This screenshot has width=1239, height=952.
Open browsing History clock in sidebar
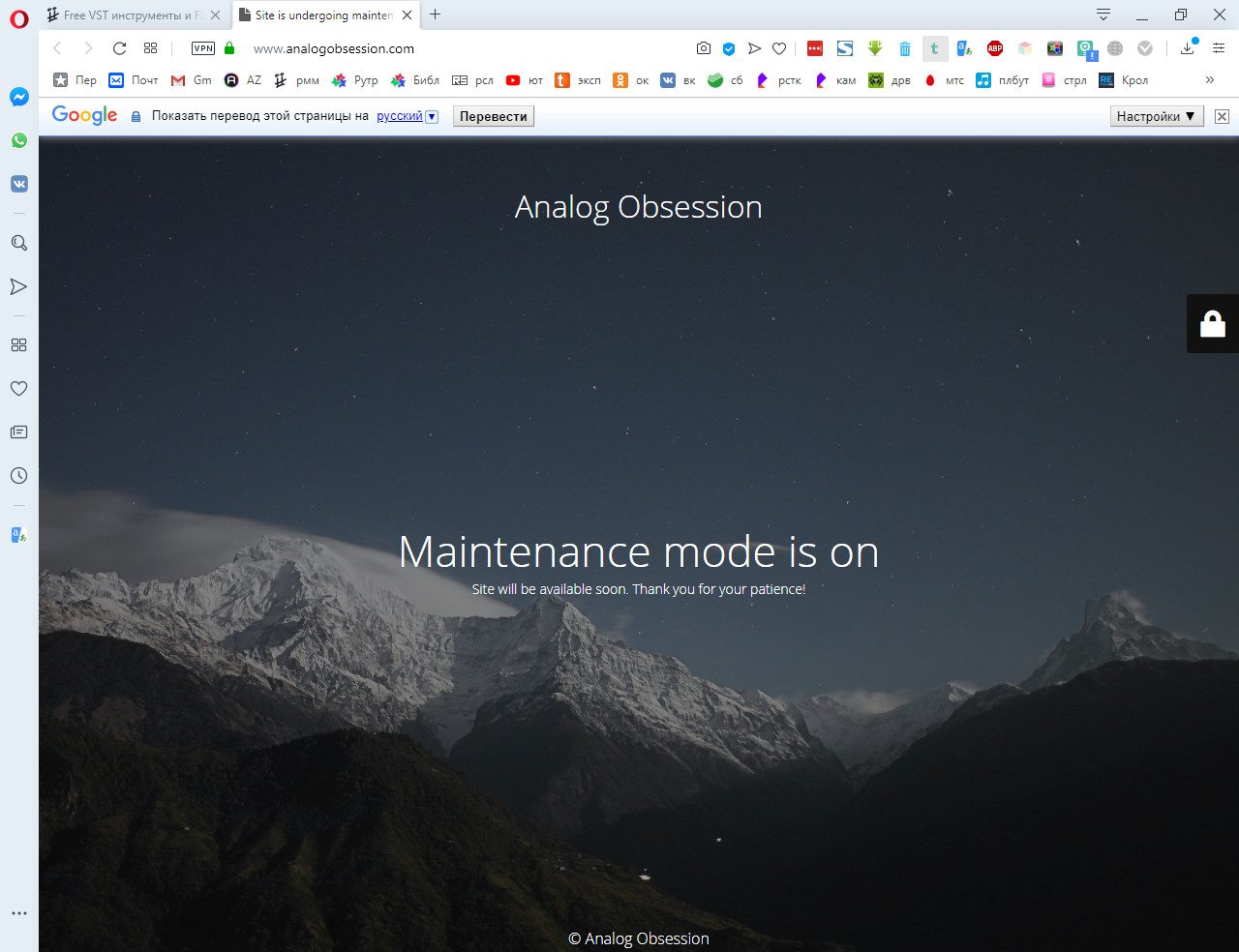[19, 475]
